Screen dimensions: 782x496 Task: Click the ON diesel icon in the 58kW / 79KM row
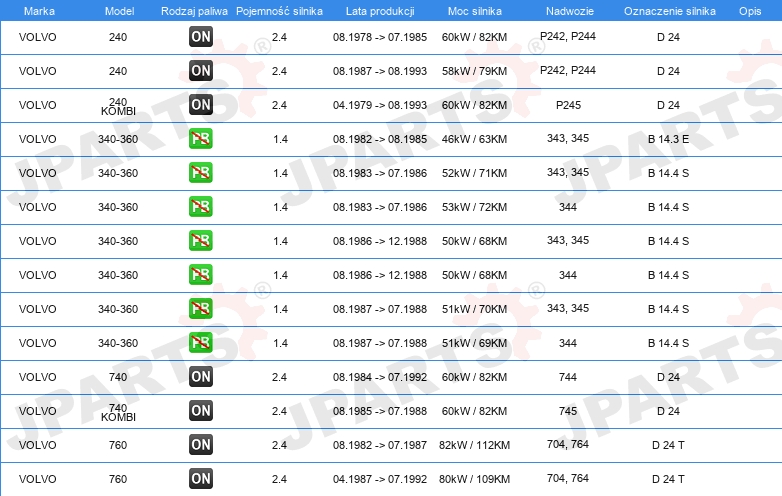coord(201,71)
